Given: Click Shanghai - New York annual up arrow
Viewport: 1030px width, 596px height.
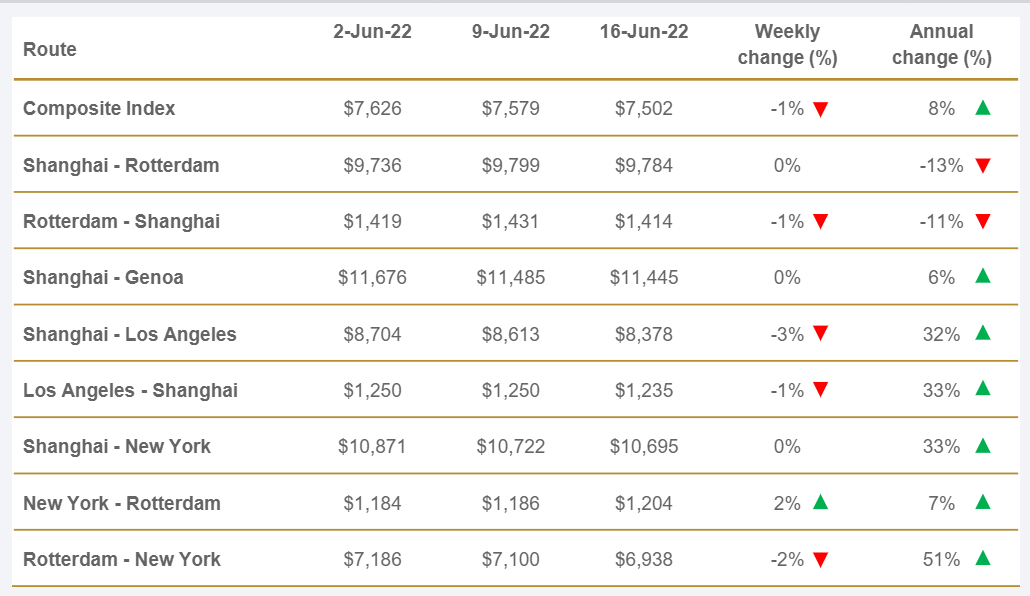Looking at the screenshot, I should 982,445.
